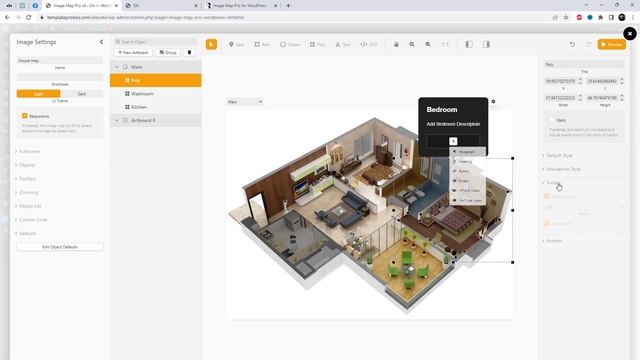Screen dimensions: 640x360
Task: Select the Washroom object
Action: (156, 93)
